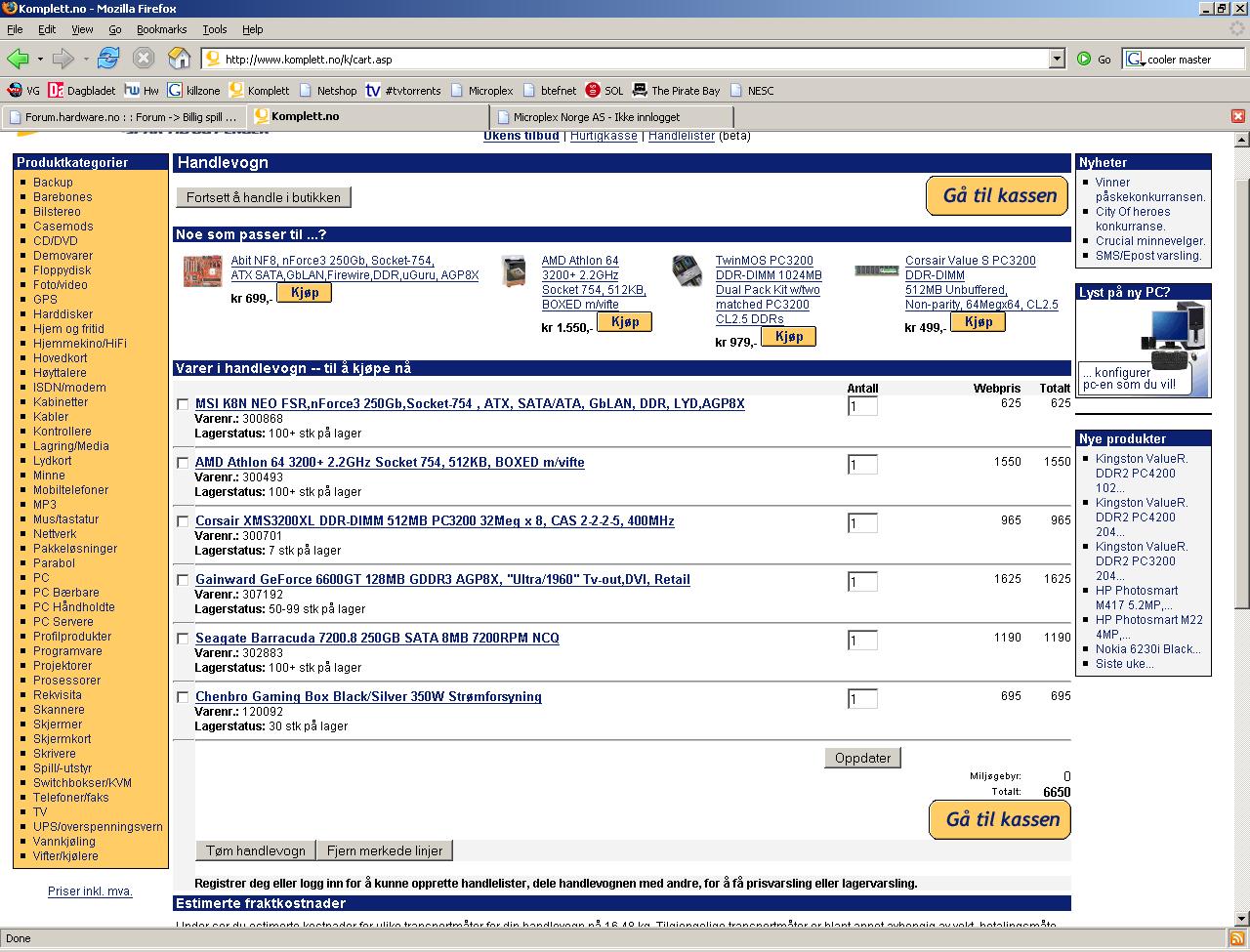Open the Edit menu
Screen dimensions: 1250x952
47,30
